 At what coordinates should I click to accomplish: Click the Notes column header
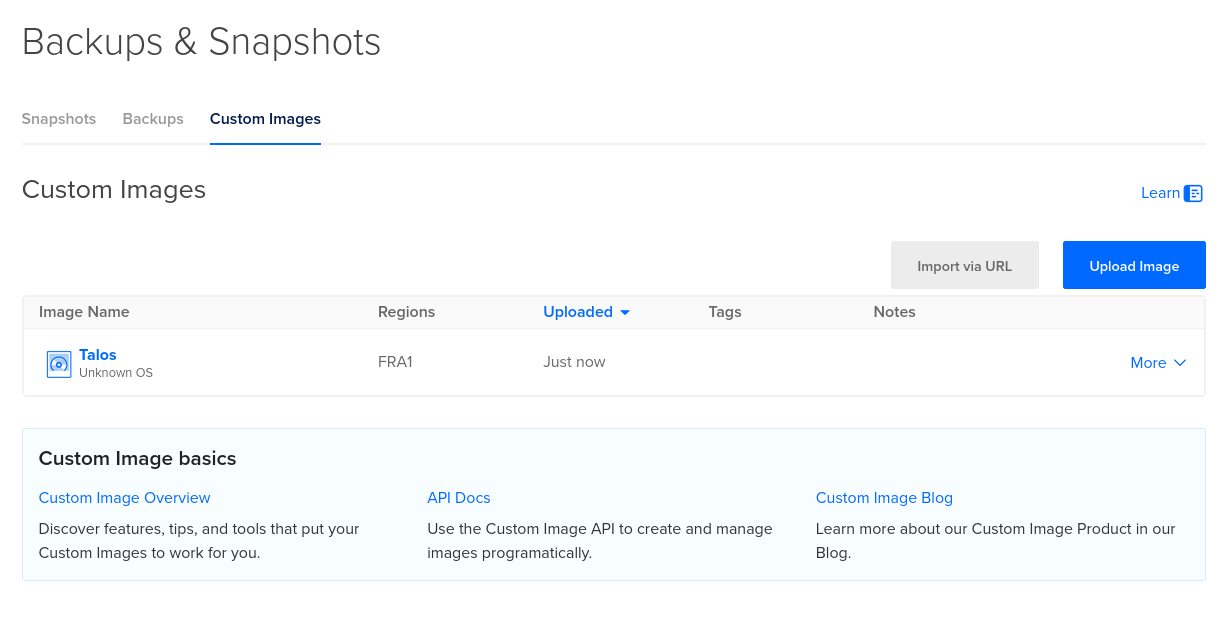coord(894,312)
